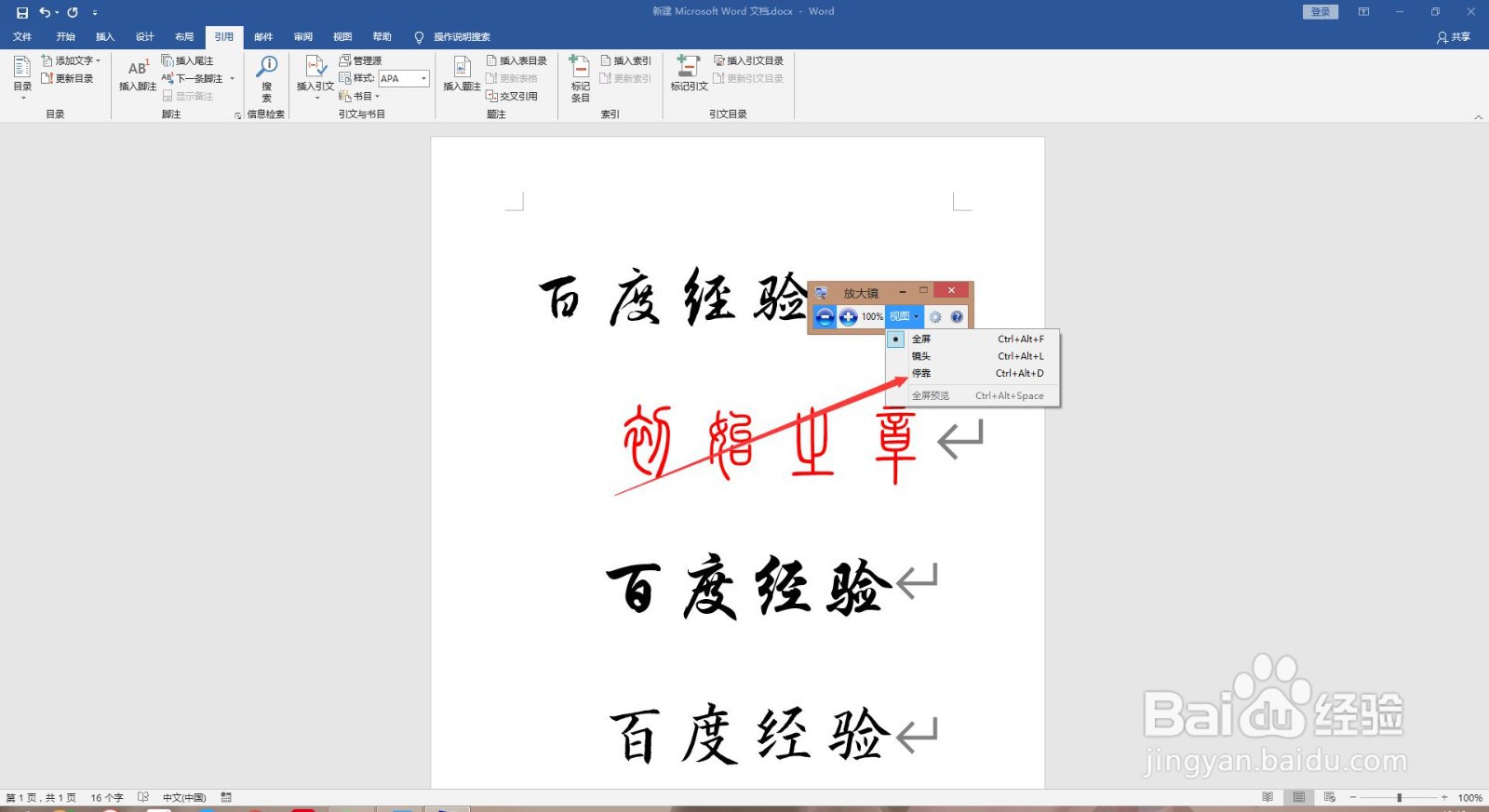Click 中文(中国) language indicator
The image size is (1489, 812).
(184, 798)
